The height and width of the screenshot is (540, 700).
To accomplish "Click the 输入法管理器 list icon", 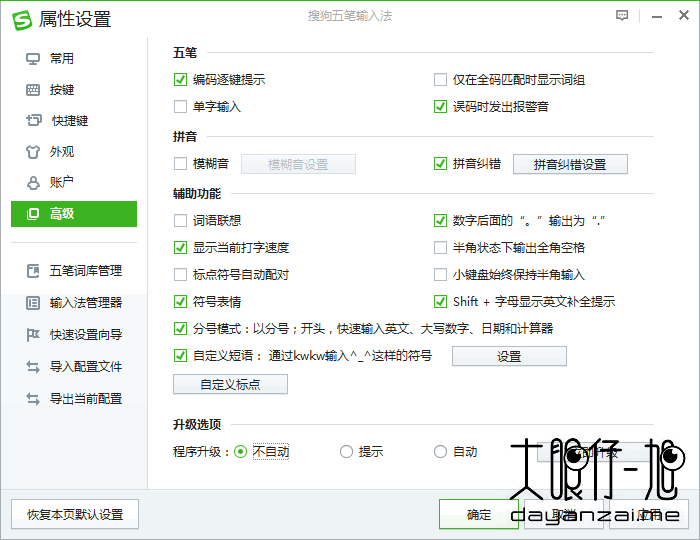I will pyautogui.click(x=33, y=303).
